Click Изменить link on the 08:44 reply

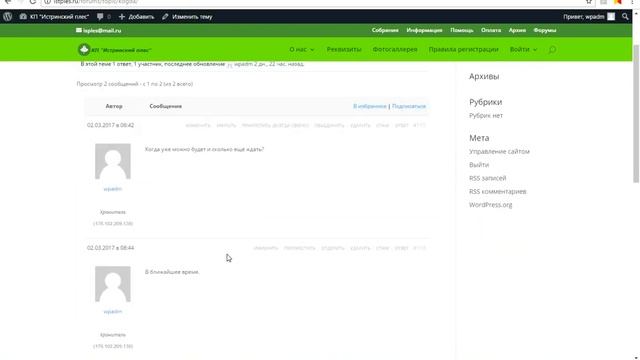pos(266,248)
